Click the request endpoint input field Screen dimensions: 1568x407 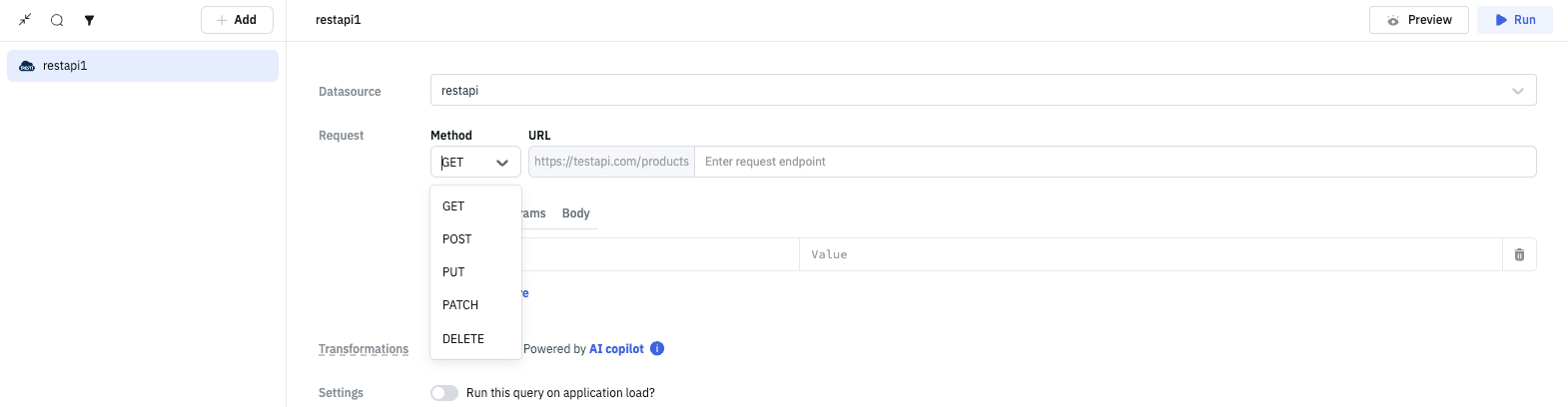[x=1114, y=162]
